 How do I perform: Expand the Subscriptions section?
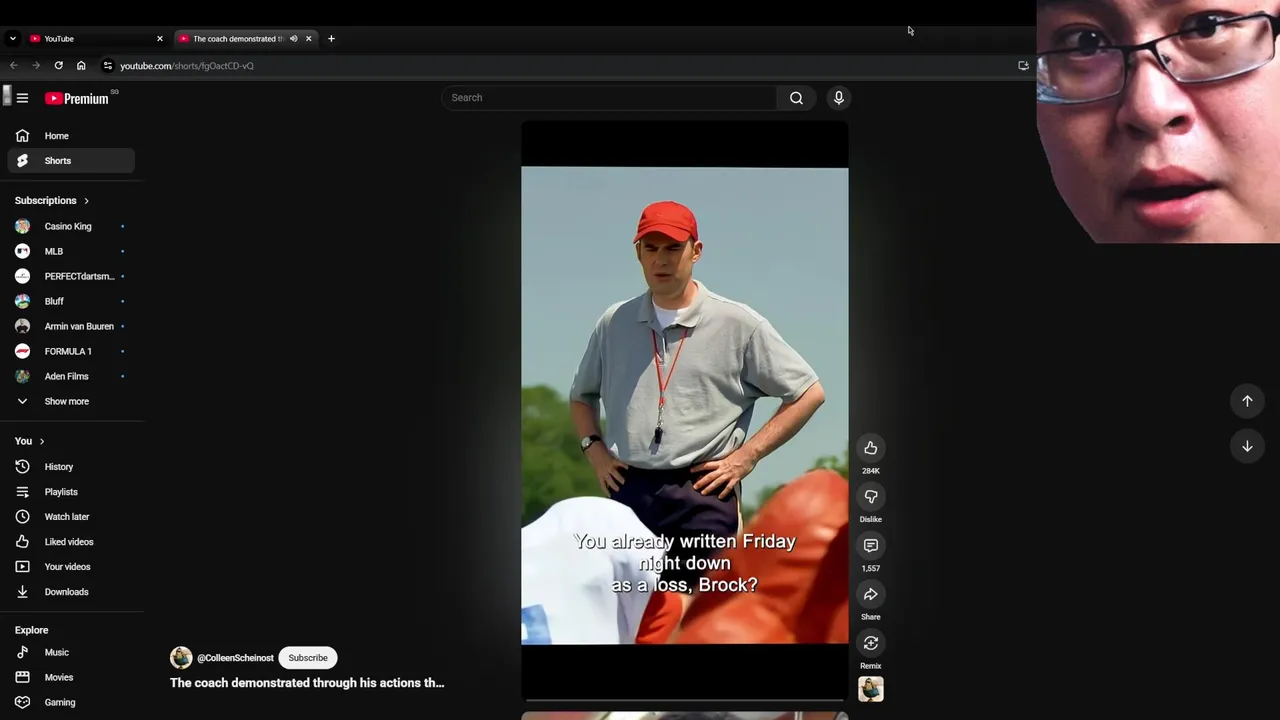[52, 201]
